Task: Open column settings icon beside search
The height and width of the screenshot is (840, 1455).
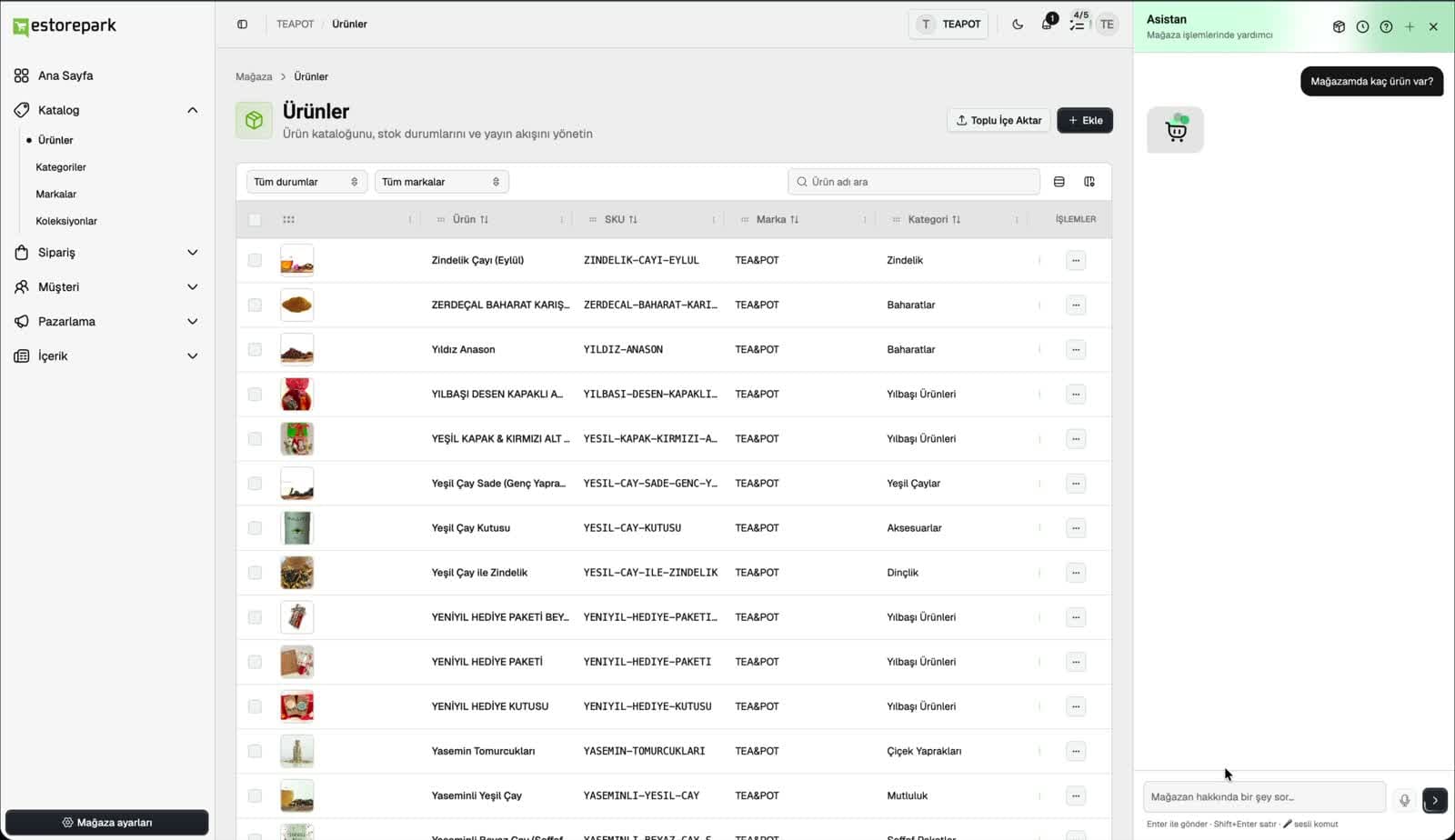Action: point(1089,182)
